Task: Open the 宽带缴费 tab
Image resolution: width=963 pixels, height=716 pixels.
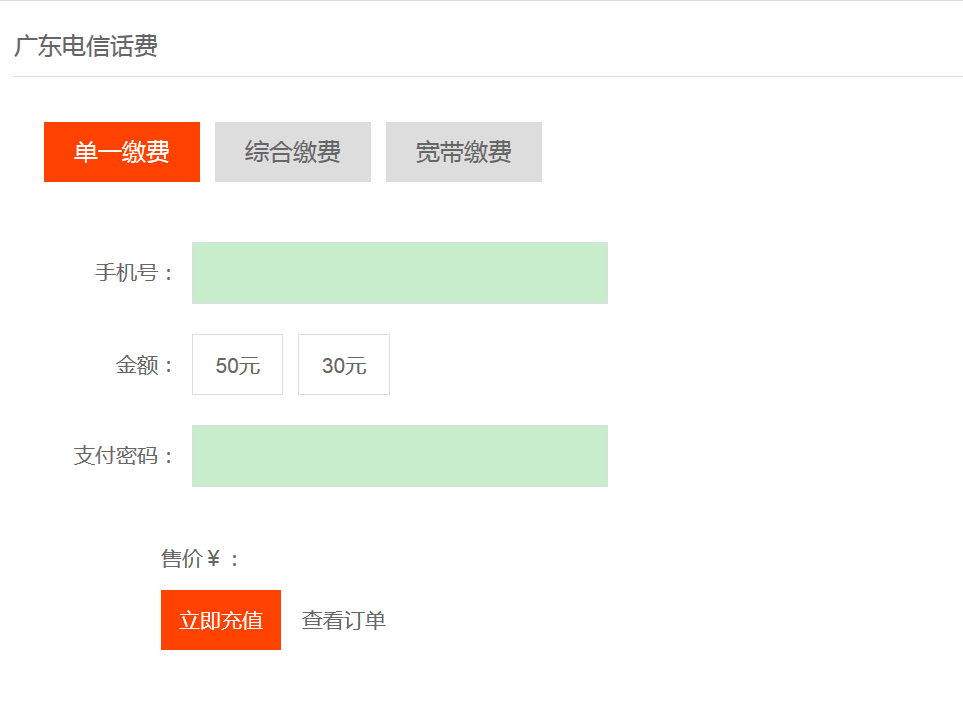Action: pyautogui.click(x=464, y=152)
